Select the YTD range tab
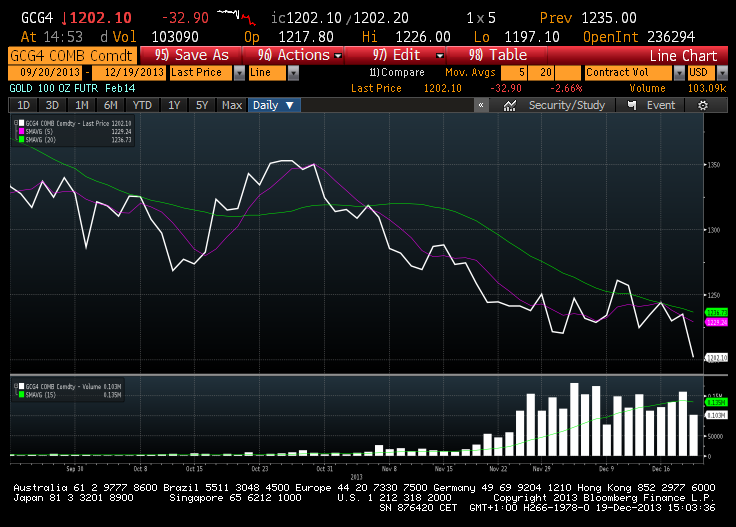 point(142,105)
